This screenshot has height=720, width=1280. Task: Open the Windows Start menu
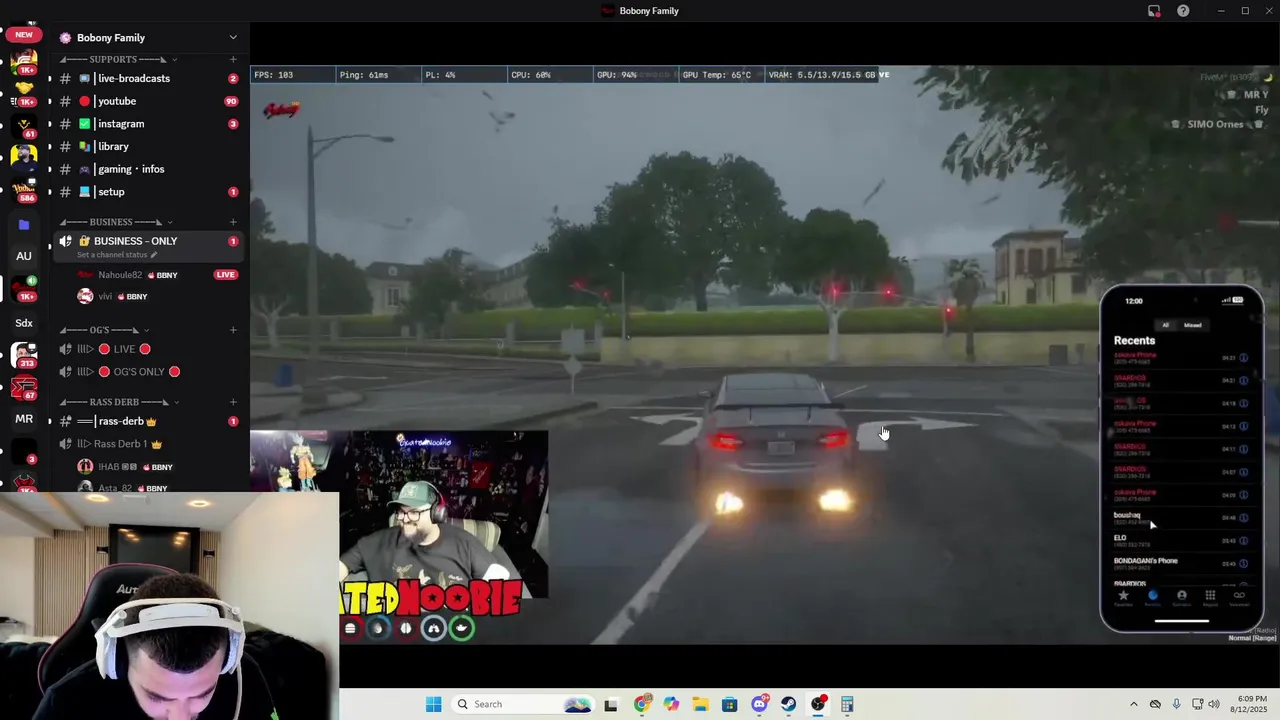point(433,704)
